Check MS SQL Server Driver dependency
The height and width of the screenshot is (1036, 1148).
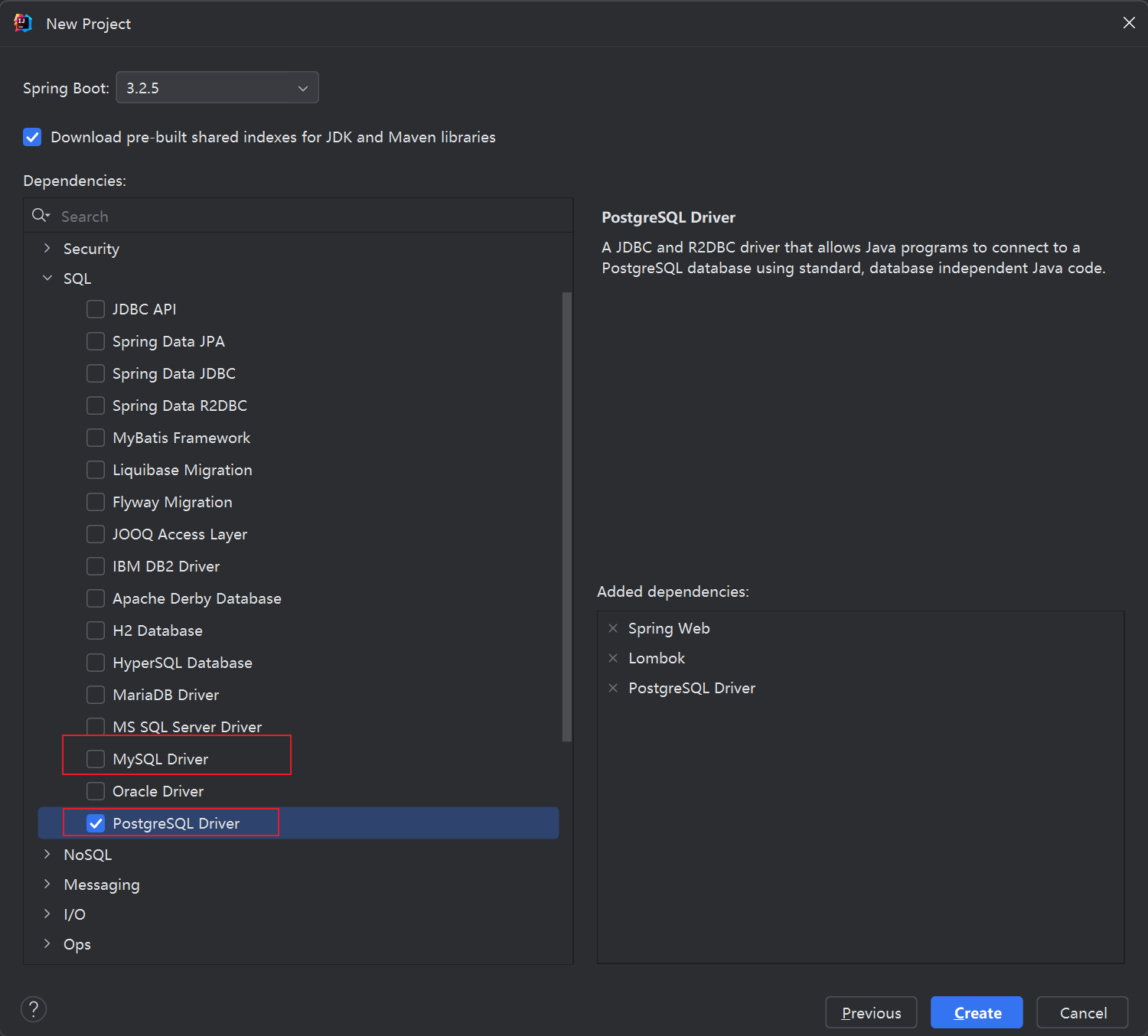(x=96, y=727)
